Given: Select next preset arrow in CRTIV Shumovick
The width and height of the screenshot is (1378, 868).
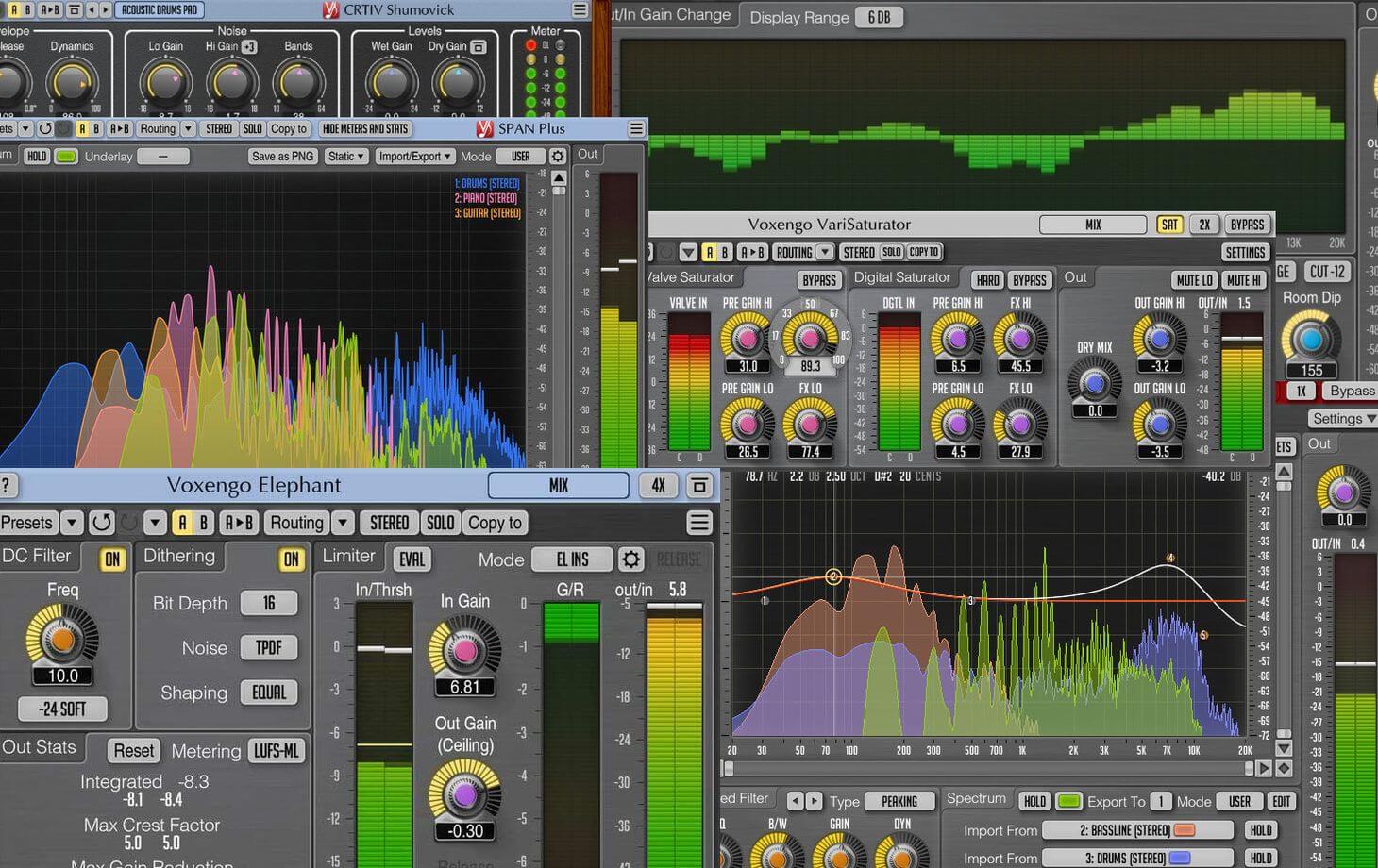Looking at the screenshot, I should (x=105, y=10).
